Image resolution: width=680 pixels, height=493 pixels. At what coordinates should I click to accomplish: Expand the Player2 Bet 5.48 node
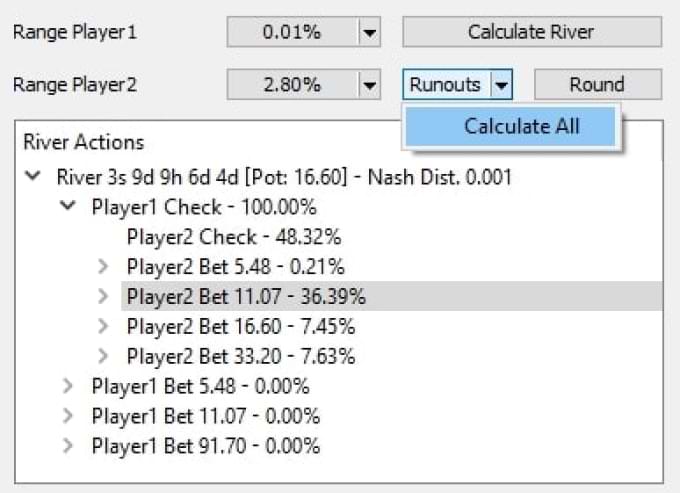(104, 267)
